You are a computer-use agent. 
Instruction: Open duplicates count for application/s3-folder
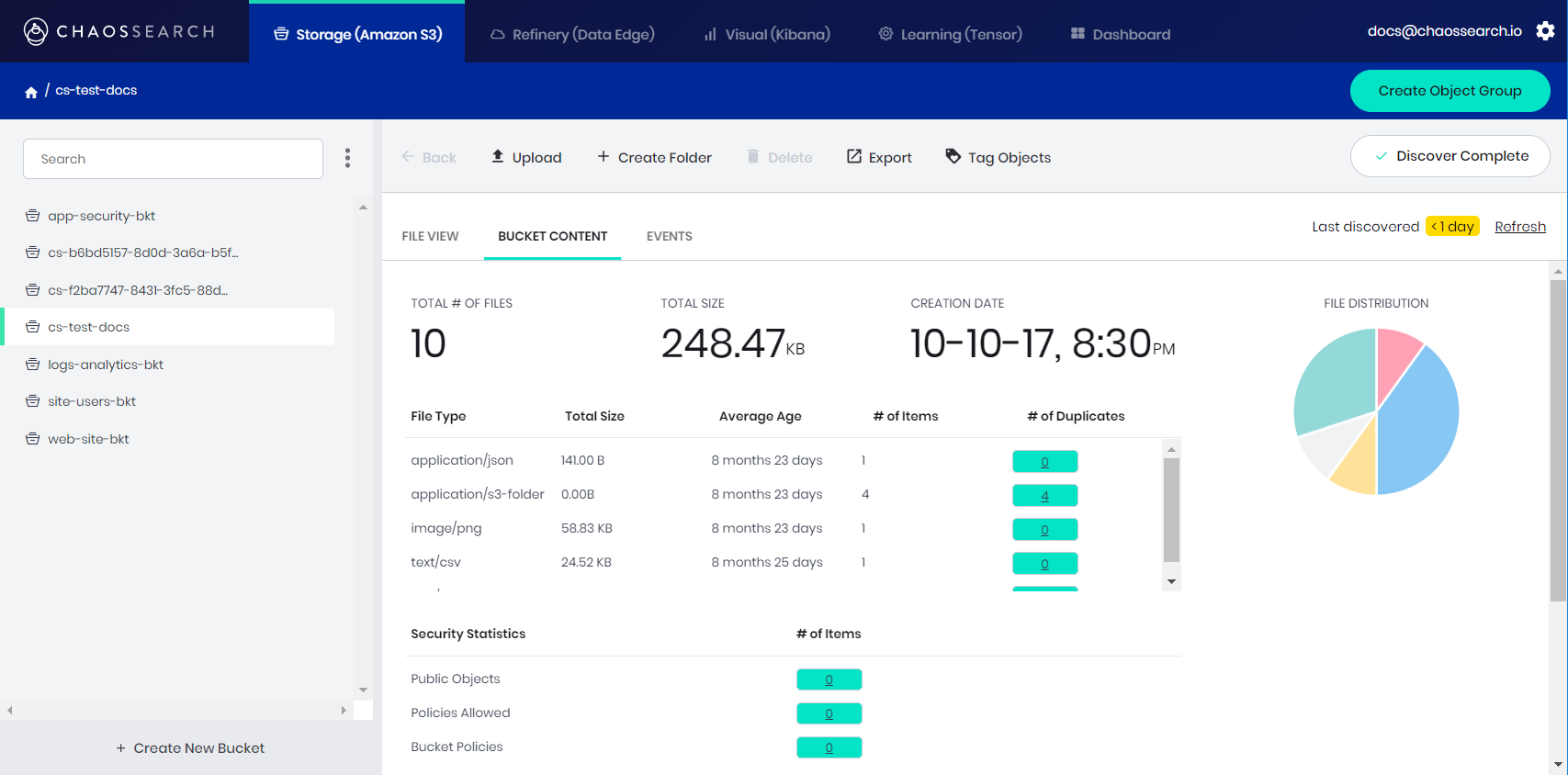(1044, 496)
